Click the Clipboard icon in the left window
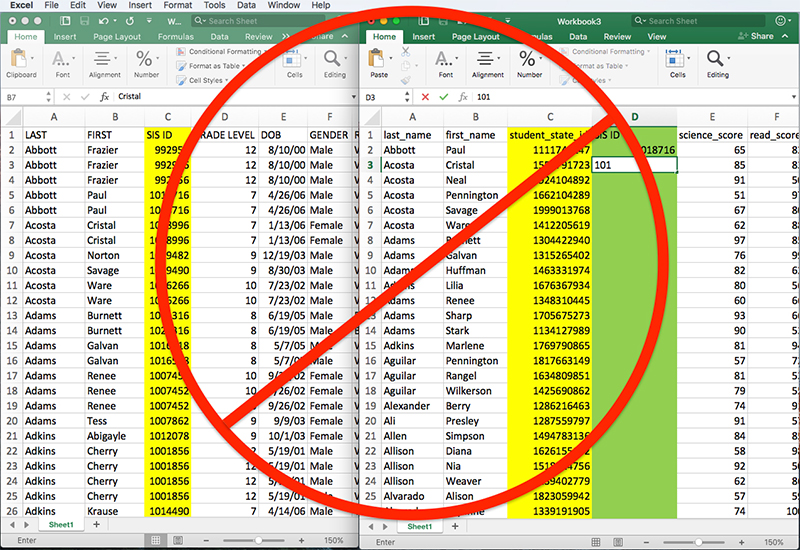The width and height of the screenshot is (800, 550). (21, 60)
